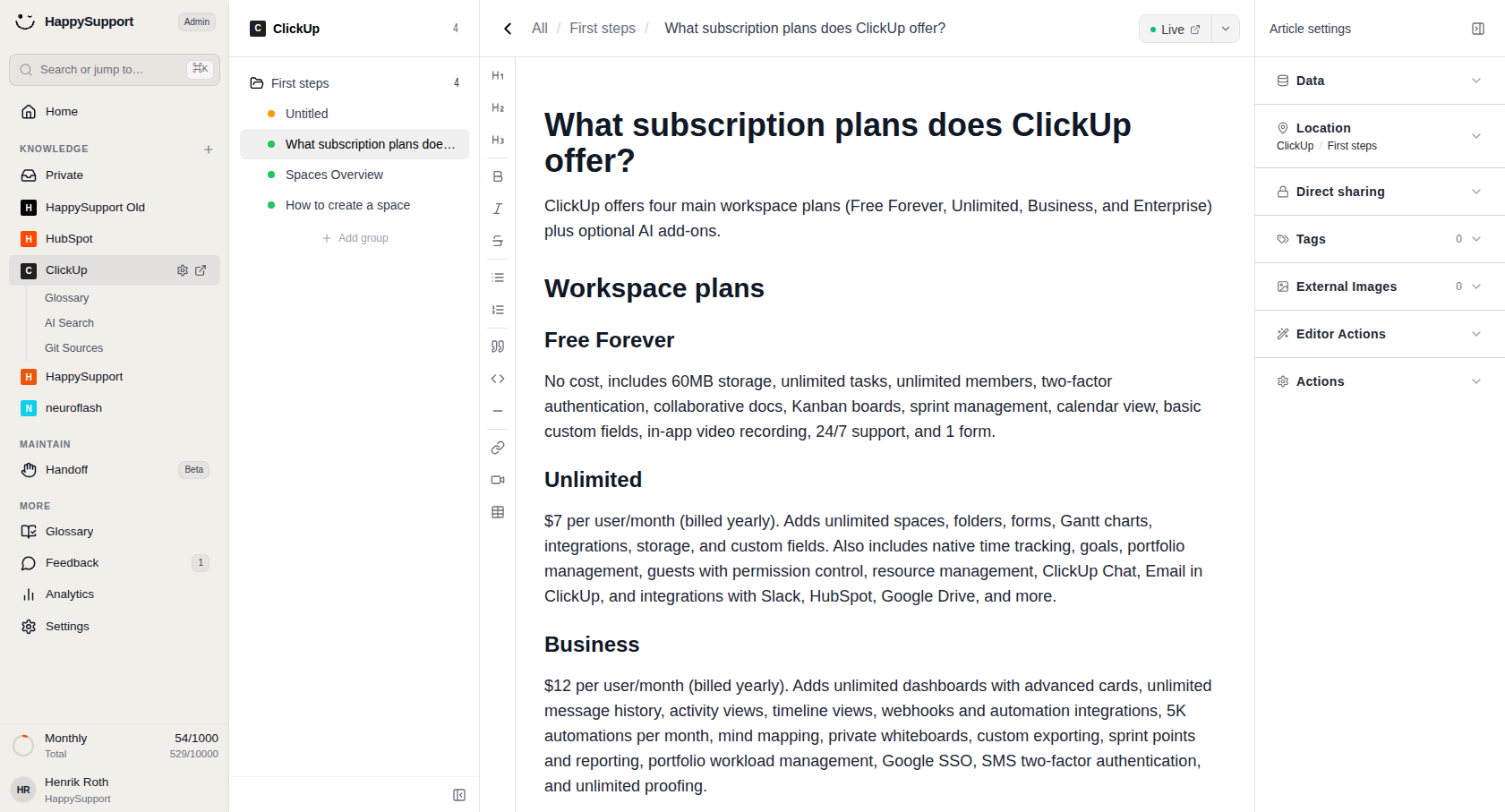The image size is (1505, 812).
Task: Open Analytics
Action: (x=115, y=594)
